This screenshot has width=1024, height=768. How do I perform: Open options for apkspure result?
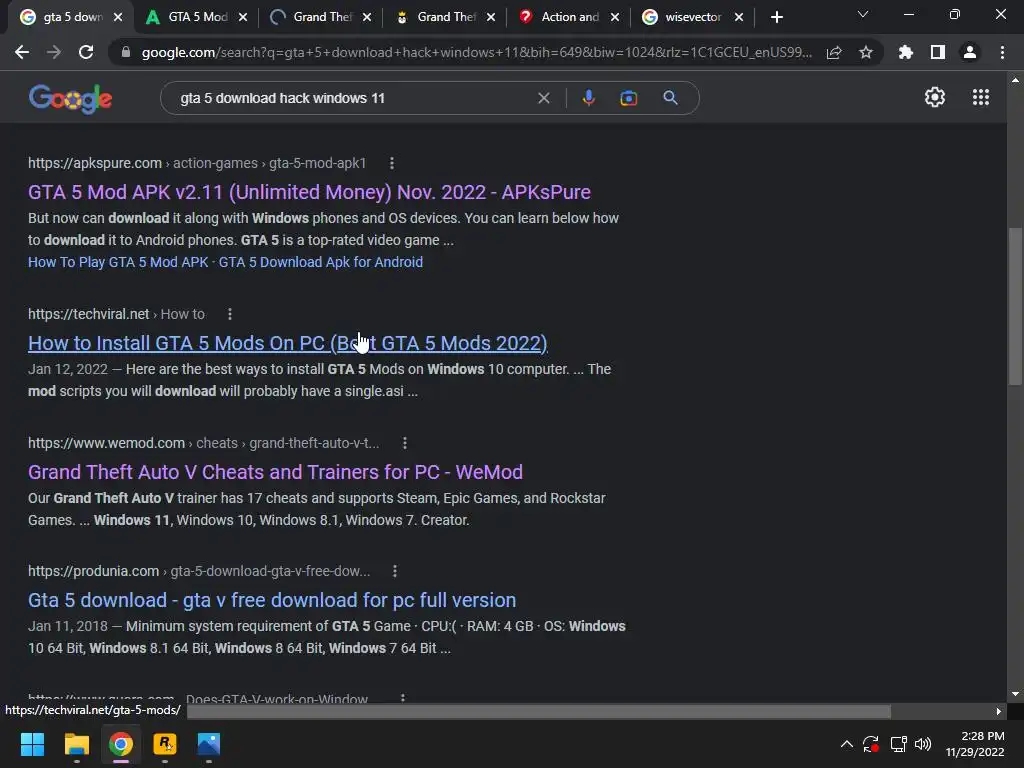tap(391, 163)
